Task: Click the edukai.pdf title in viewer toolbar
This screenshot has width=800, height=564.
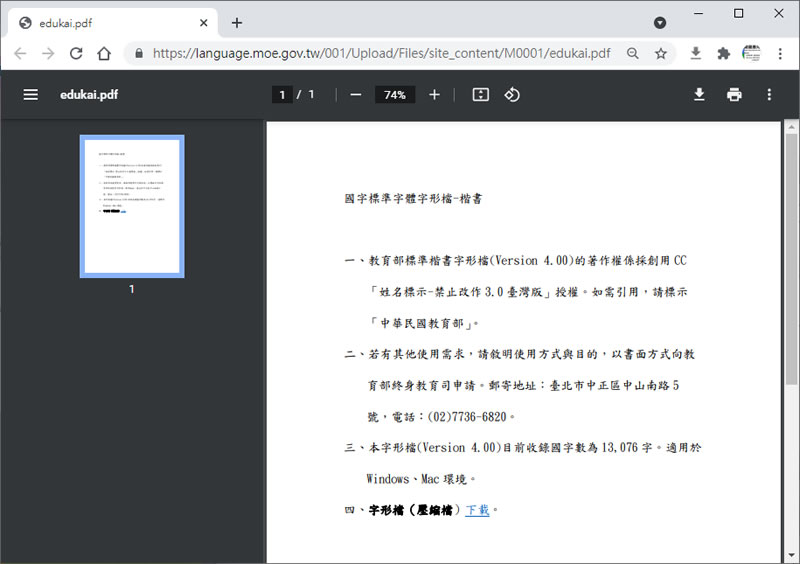Action: coord(89,95)
